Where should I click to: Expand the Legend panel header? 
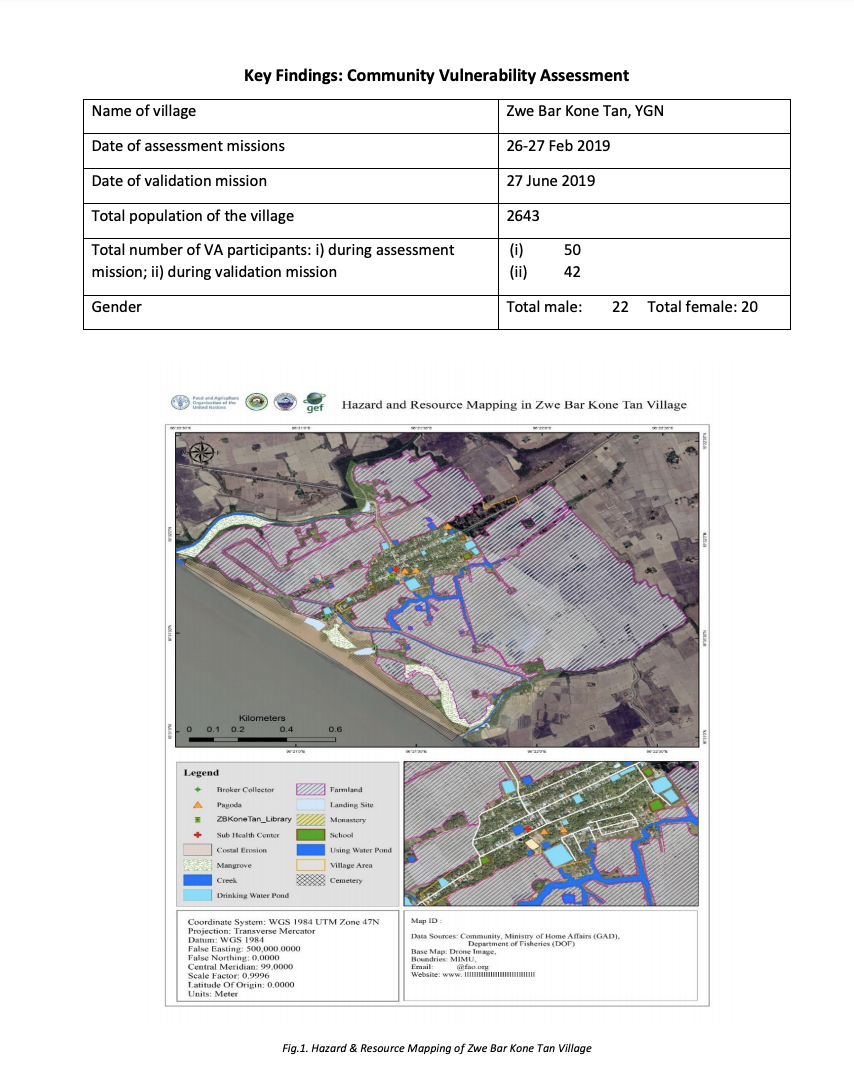coord(201,773)
